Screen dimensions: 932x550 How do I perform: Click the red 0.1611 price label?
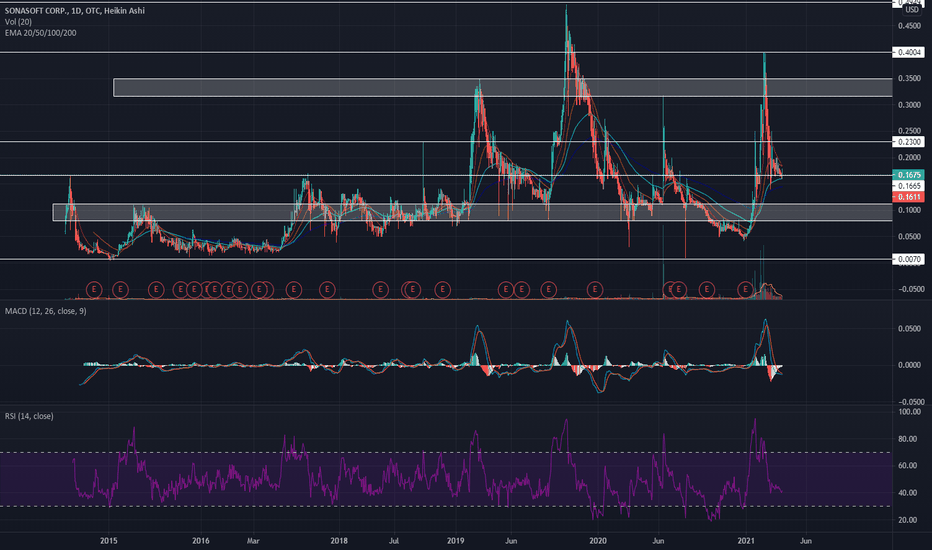pos(909,197)
